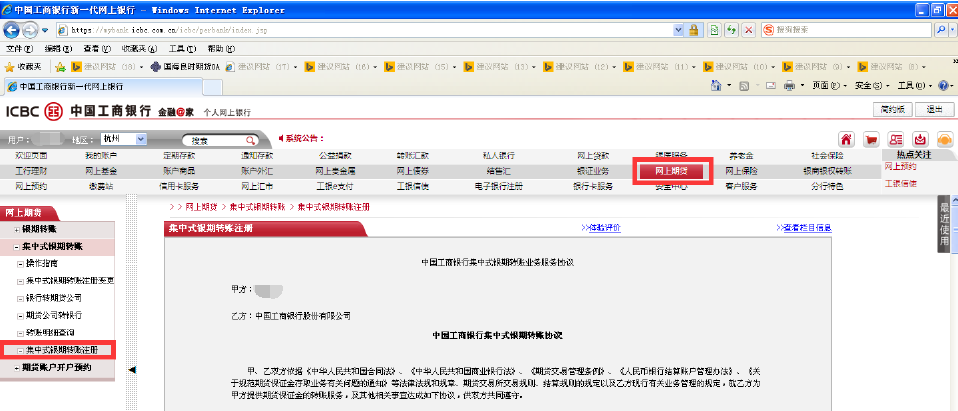Open the recent pages dropdown beside Forward
958x411 pixels.
[46, 30]
